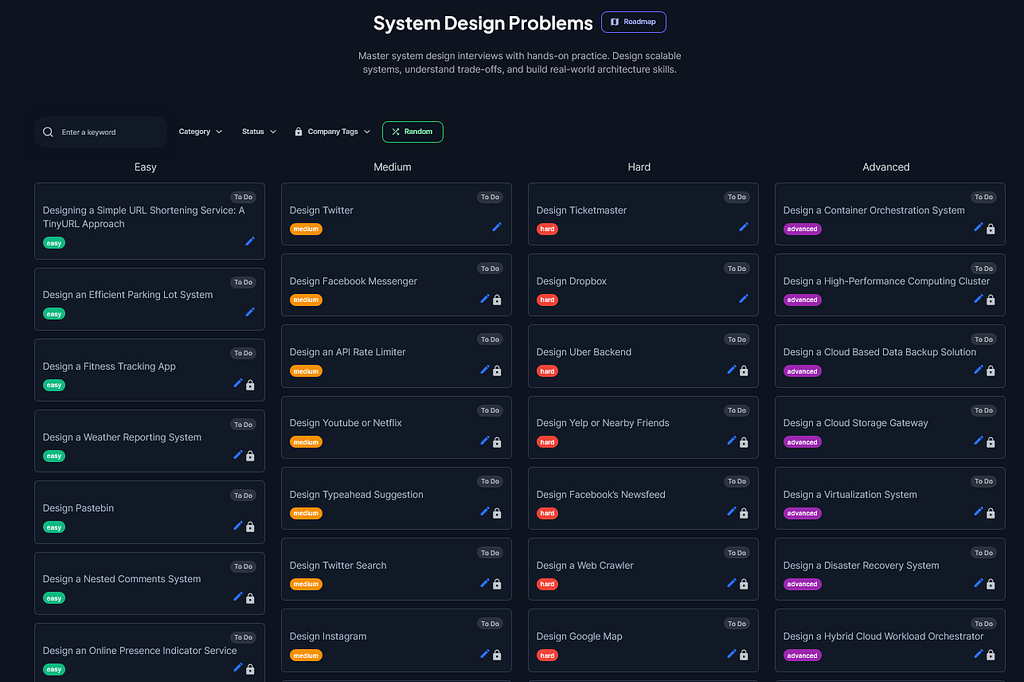The width and height of the screenshot is (1024, 682).
Task: Open the Roadmap button
Action: (633, 22)
